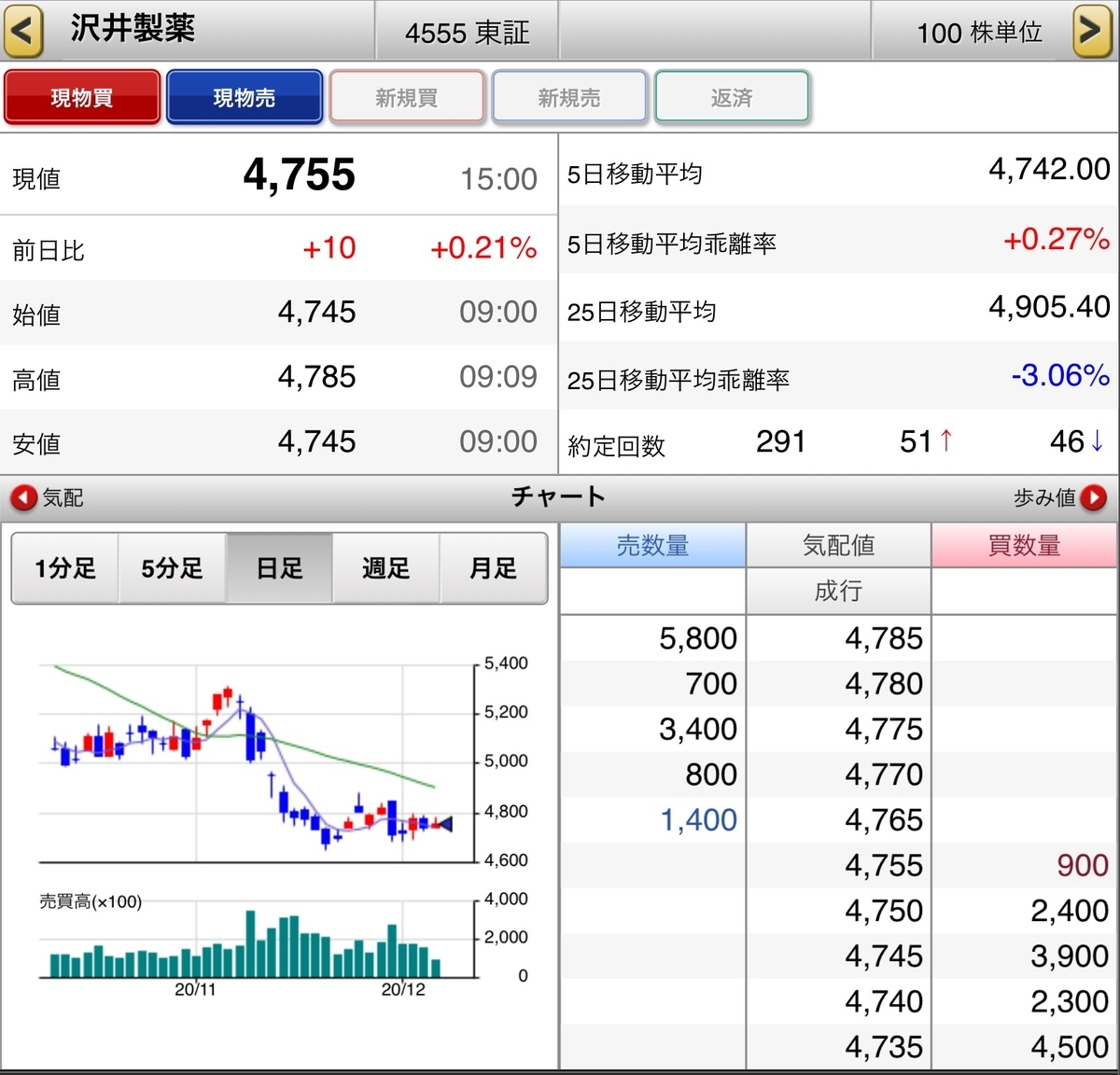Select bid price 4,750
Image resolution: width=1120 pixels, height=1075 pixels.
[x=884, y=911]
